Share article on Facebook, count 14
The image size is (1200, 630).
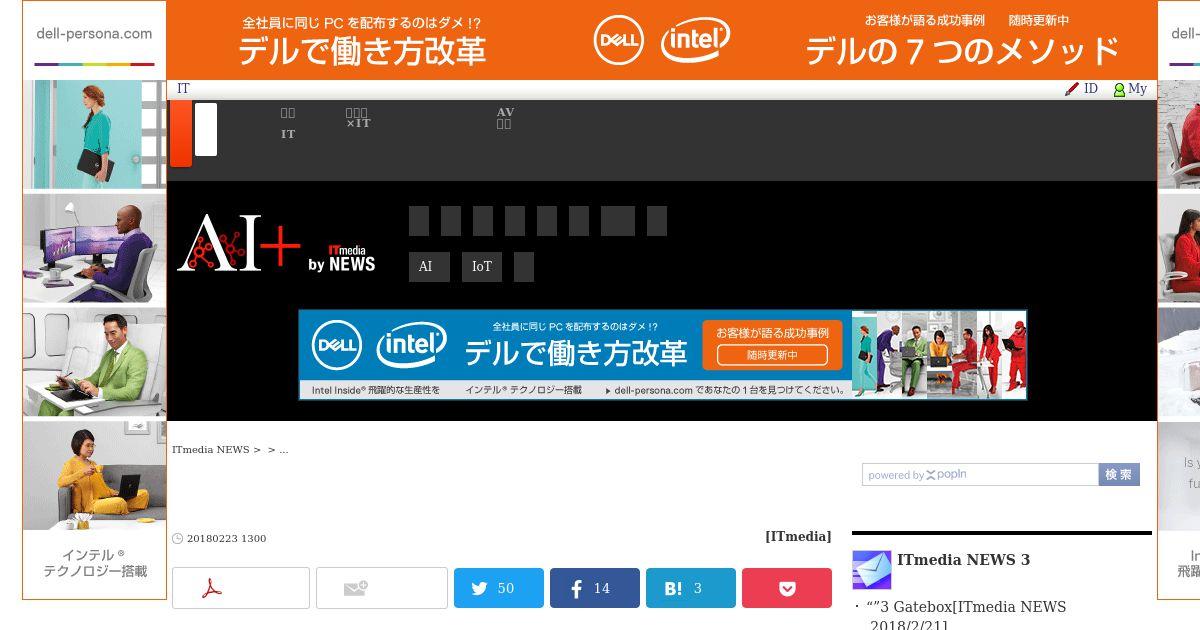(595, 588)
